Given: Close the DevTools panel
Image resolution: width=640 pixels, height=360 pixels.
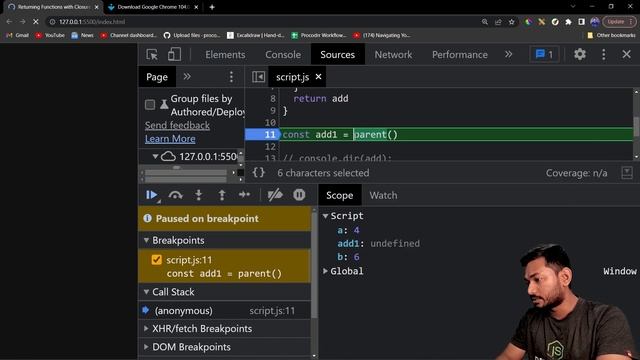Looking at the screenshot, I should point(627,54).
